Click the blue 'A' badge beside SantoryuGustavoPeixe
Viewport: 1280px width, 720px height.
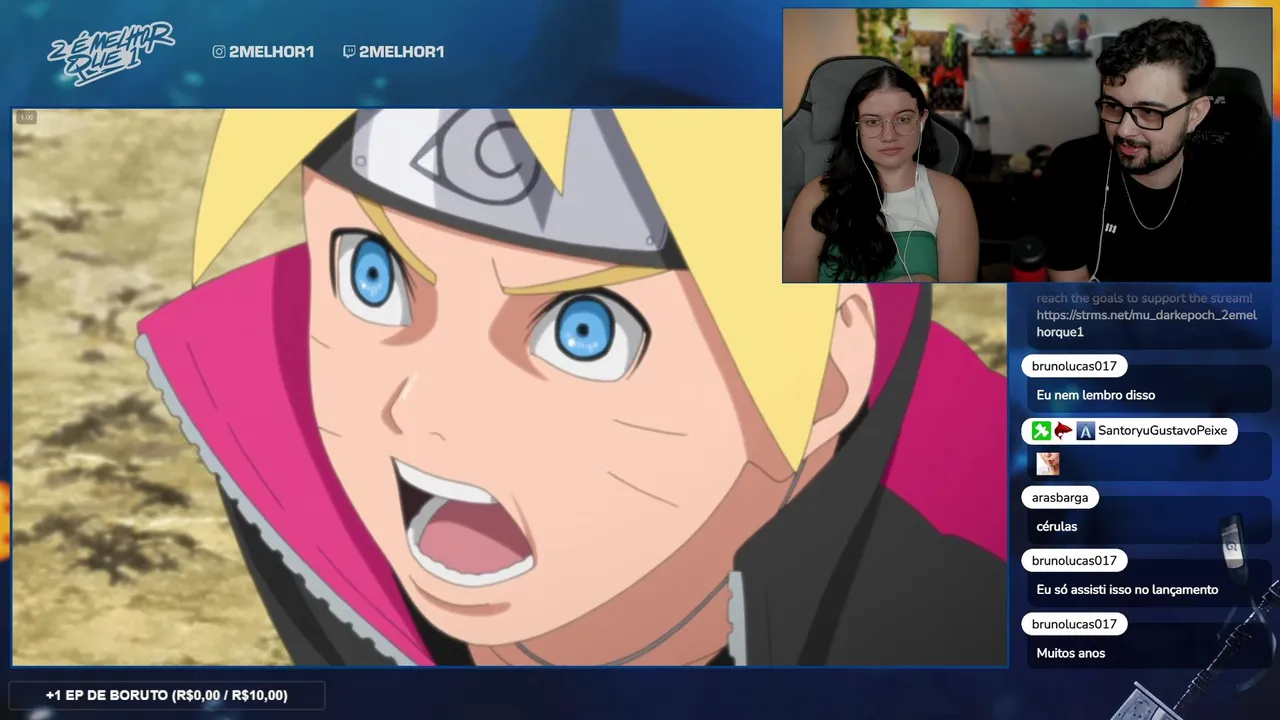(x=1085, y=431)
